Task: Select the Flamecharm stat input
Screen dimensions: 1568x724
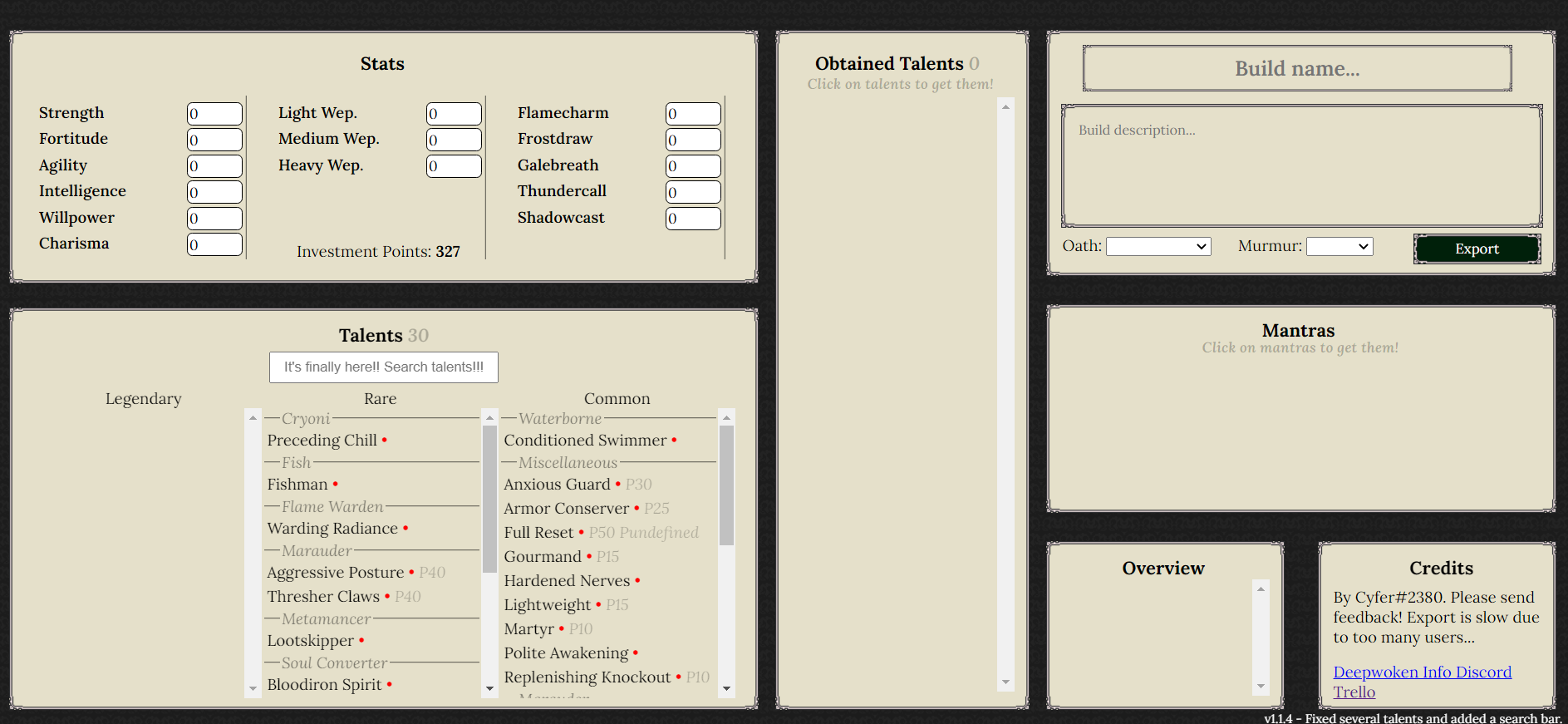Action: pos(693,114)
